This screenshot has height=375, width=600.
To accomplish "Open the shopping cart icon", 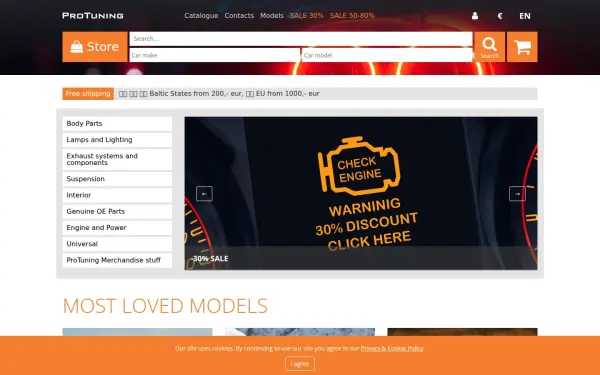I will tap(522, 47).
